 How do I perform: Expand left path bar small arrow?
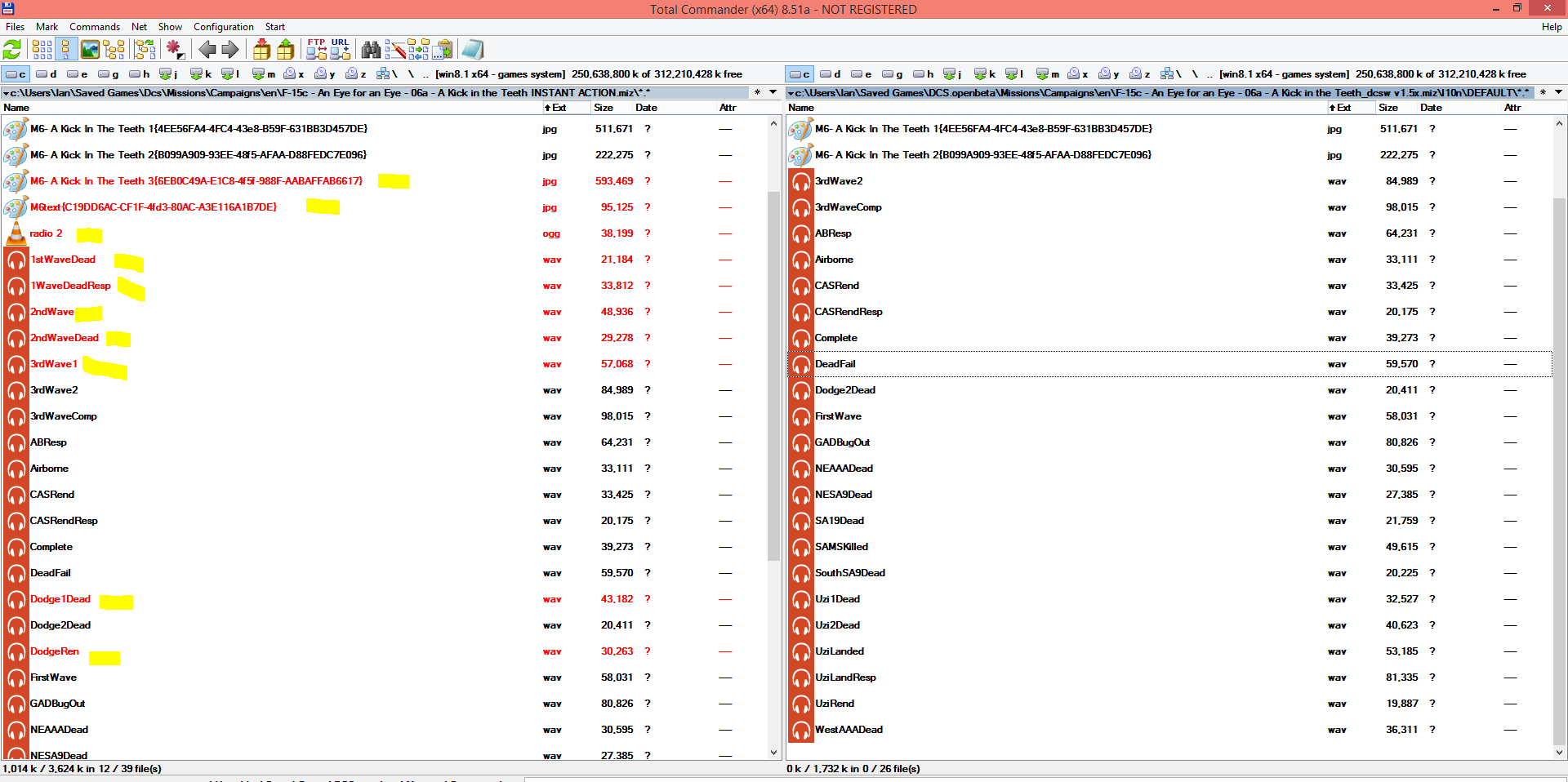click(x=7, y=93)
